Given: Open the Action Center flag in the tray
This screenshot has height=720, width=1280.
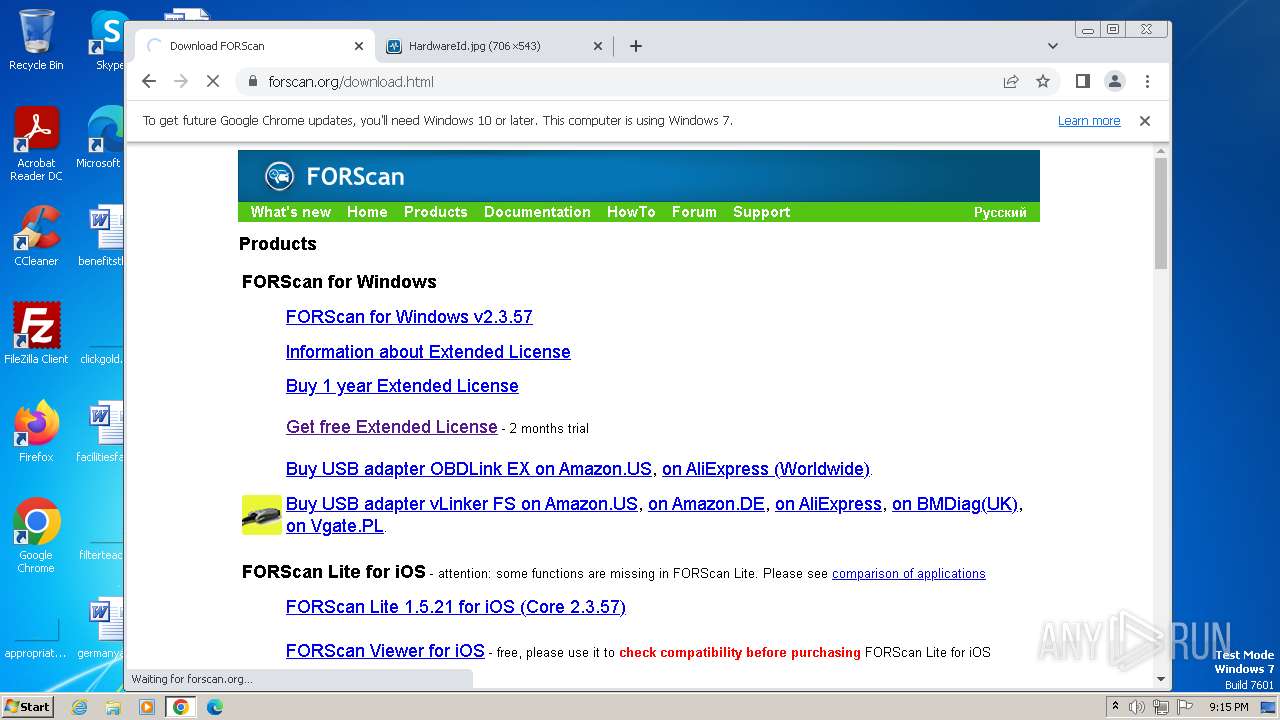Looking at the screenshot, I should coord(1185,707).
